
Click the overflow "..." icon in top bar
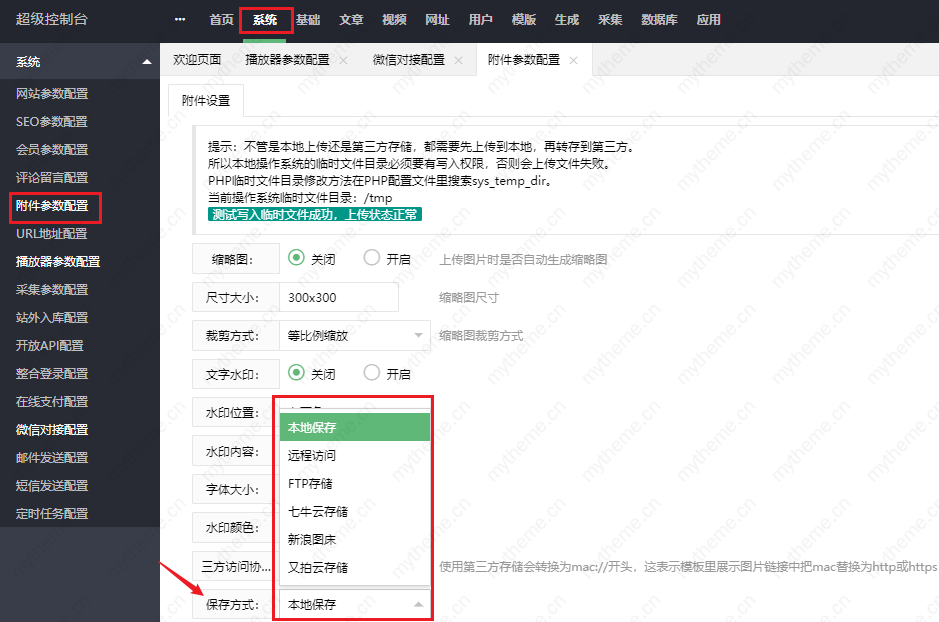click(178, 18)
